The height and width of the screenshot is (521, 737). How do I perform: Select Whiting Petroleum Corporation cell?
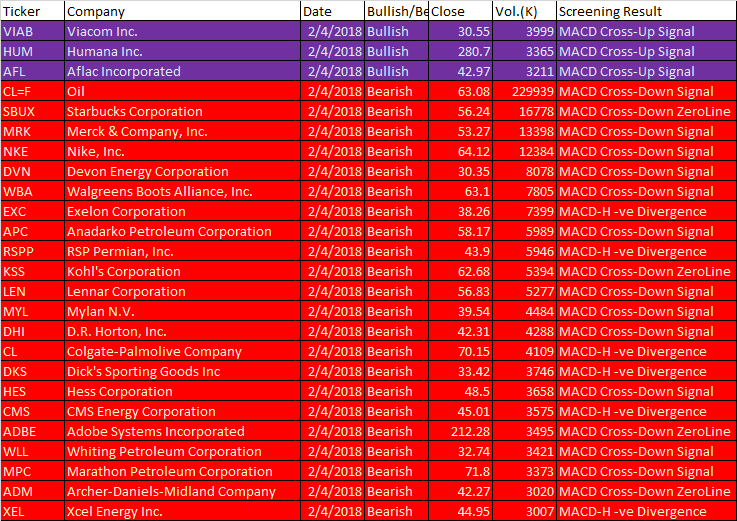pyautogui.click(x=182, y=451)
